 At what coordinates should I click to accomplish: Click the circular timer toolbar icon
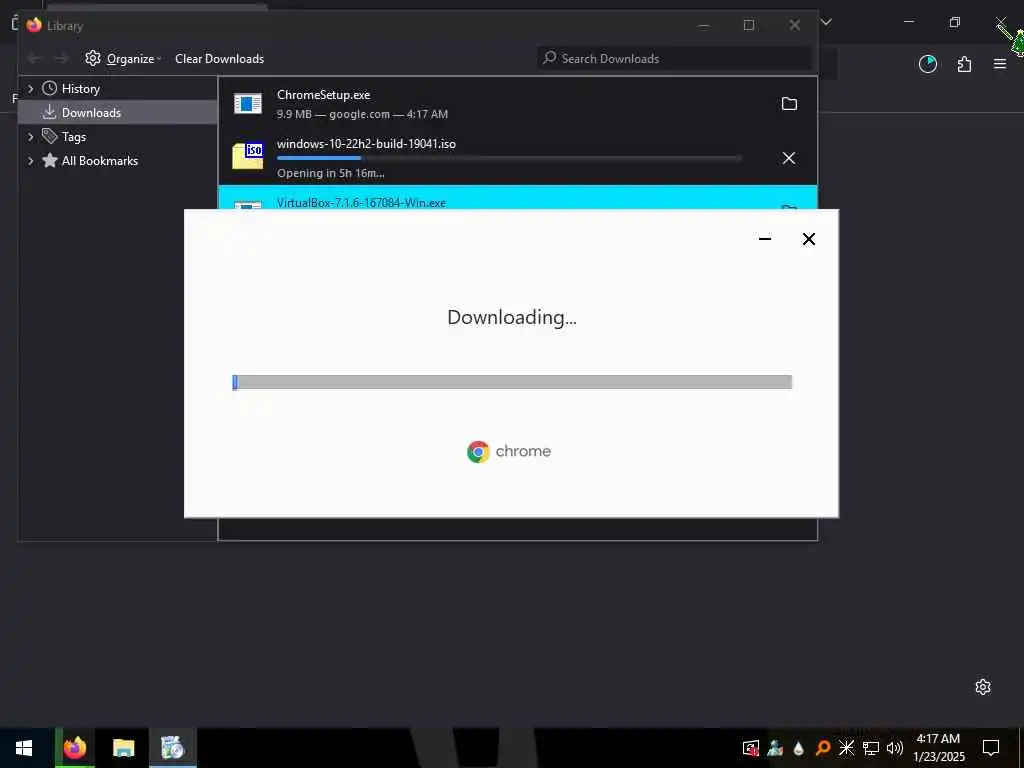click(928, 64)
